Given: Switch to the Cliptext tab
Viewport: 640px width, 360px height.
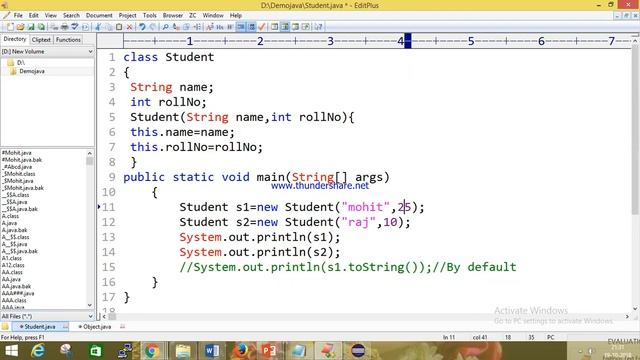Looking at the screenshot, I should tap(41, 40).
